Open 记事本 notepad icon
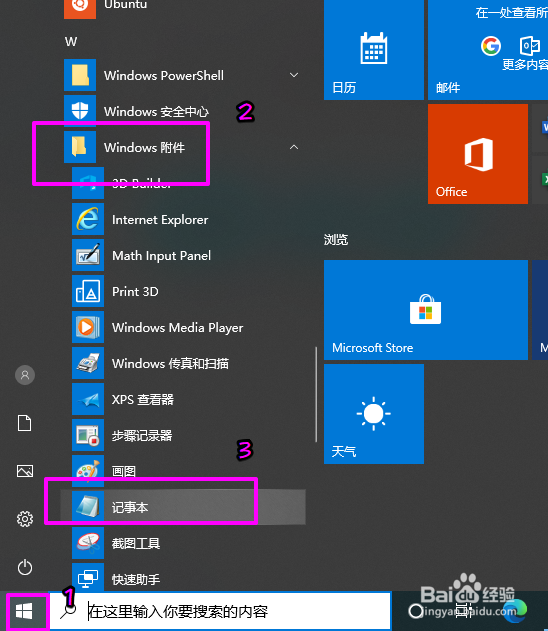The width and height of the screenshot is (548, 631). [88, 507]
